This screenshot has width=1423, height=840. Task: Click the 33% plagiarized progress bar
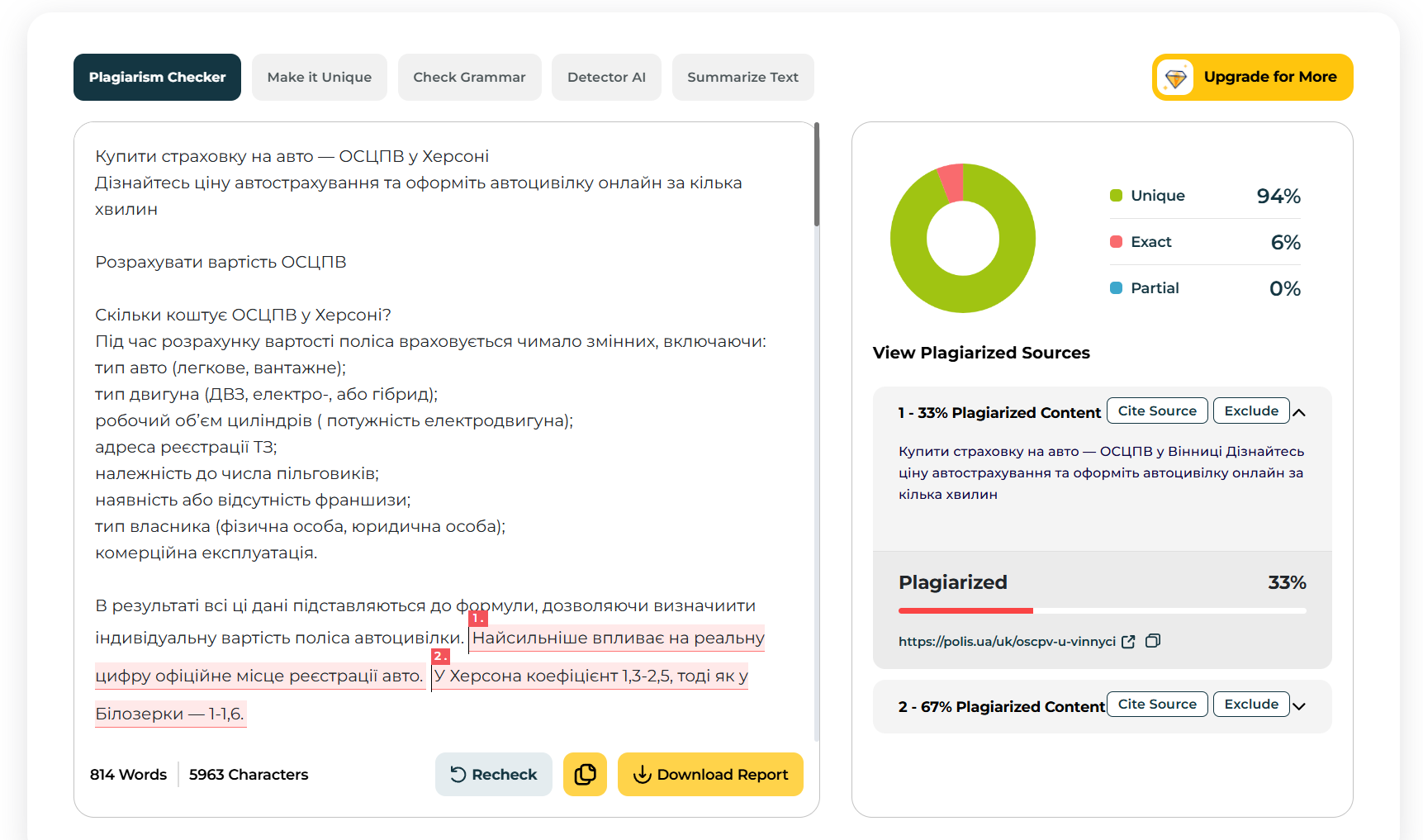pyautogui.click(x=1103, y=610)
